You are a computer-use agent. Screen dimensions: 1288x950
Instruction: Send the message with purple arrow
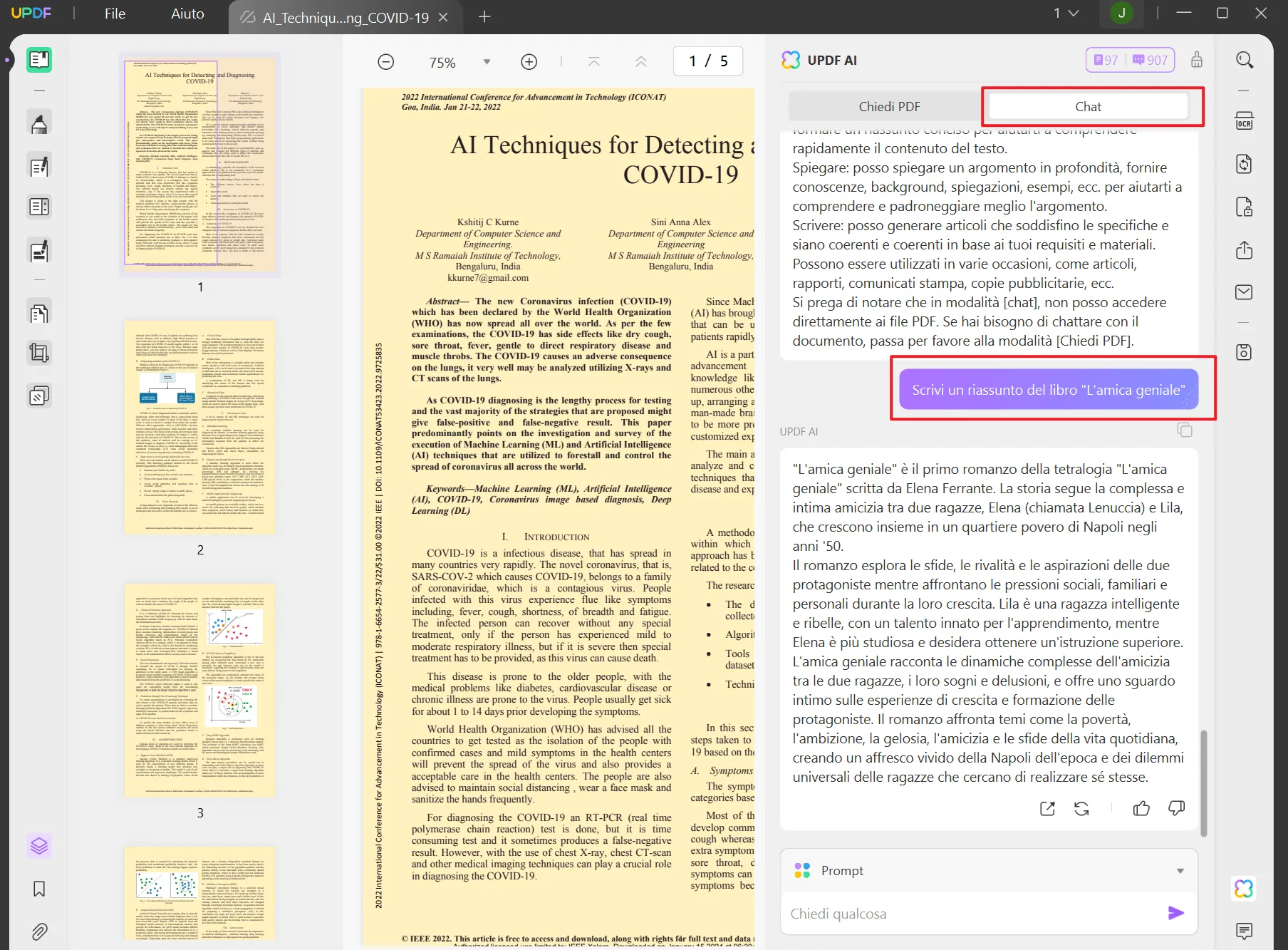[1176, 913]
